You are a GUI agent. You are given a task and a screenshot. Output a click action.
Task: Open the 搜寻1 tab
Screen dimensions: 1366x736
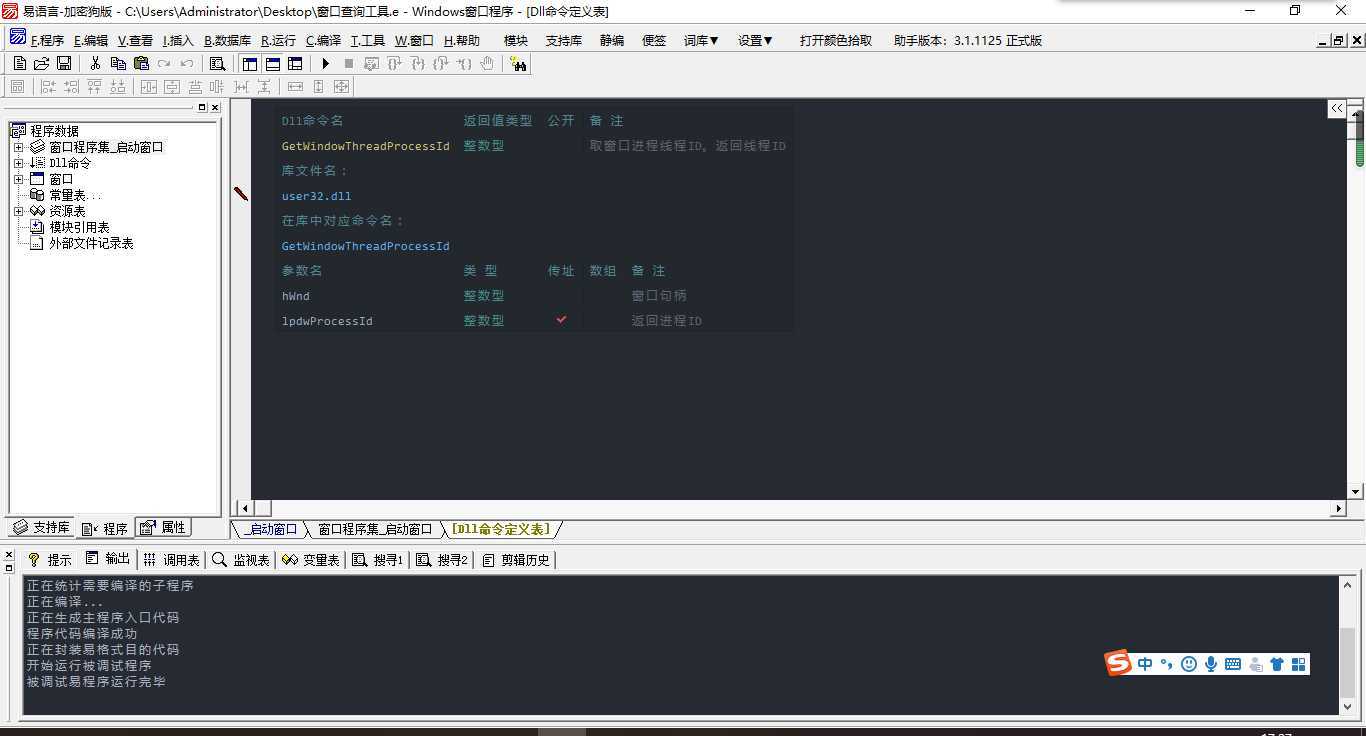(378, 560)
